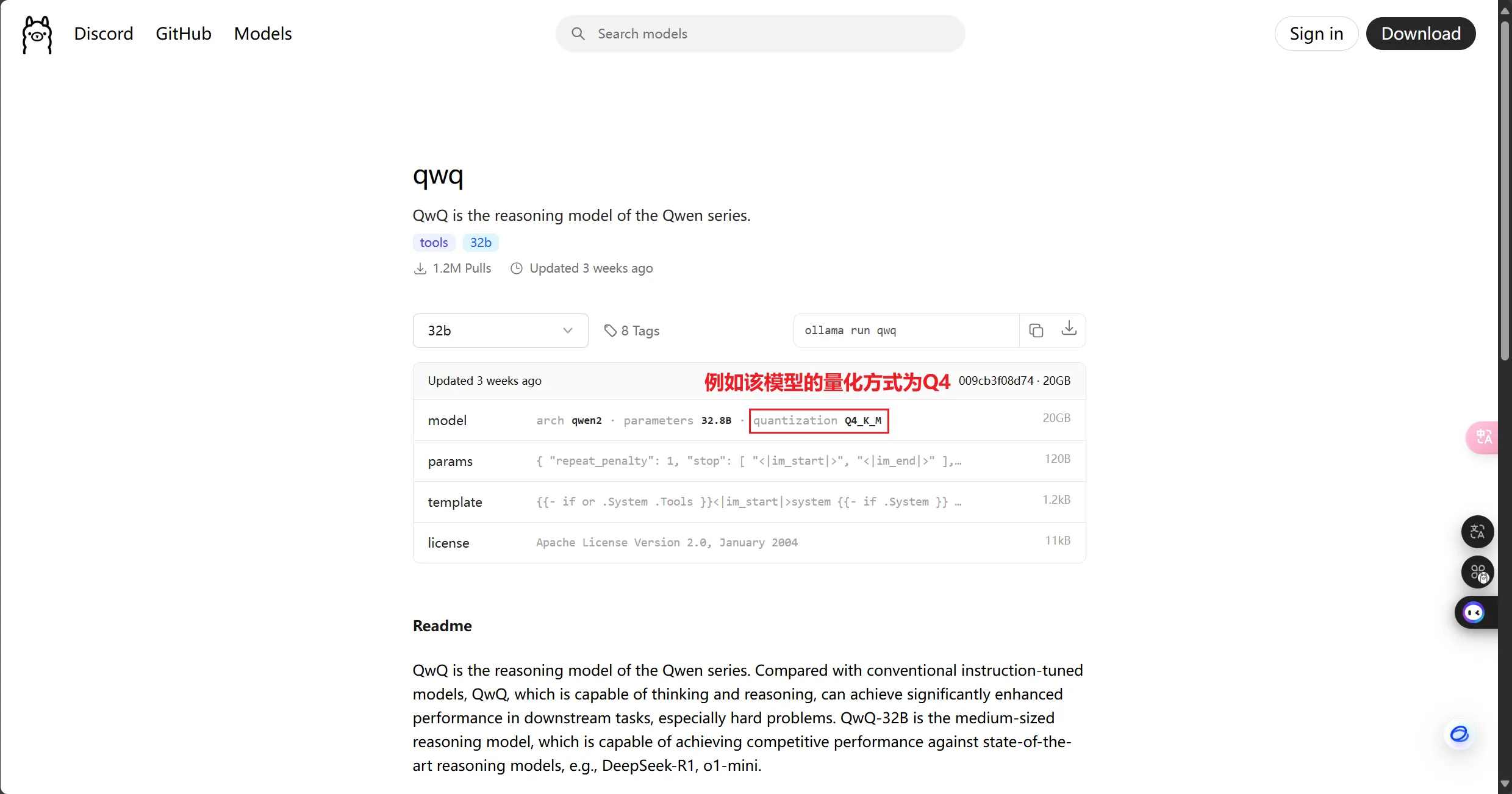This screenshot has height=794, width=1512.
Task: Click the purple mascot assistant button
Action: tap(1475, 612)
